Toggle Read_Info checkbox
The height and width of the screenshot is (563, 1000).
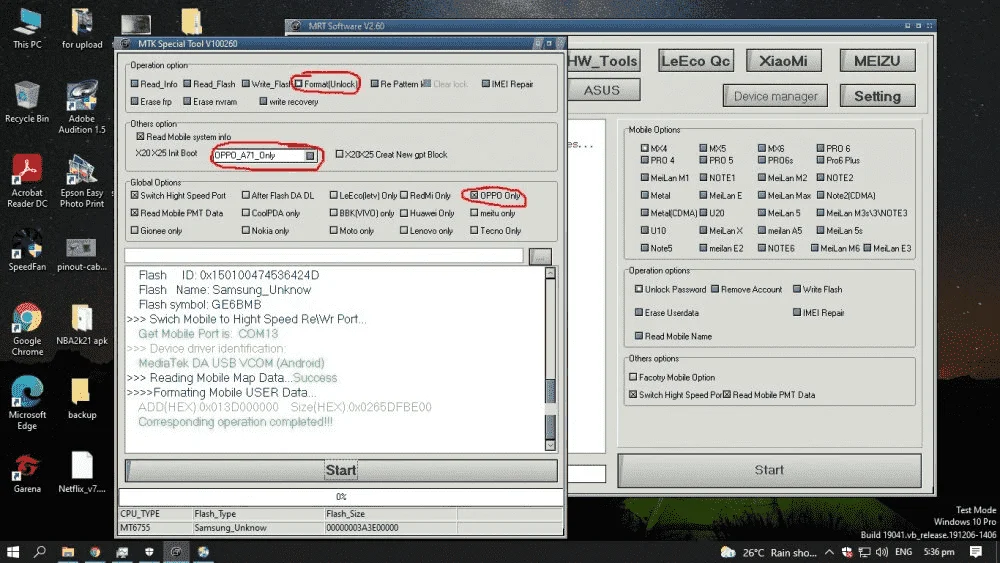135,84
